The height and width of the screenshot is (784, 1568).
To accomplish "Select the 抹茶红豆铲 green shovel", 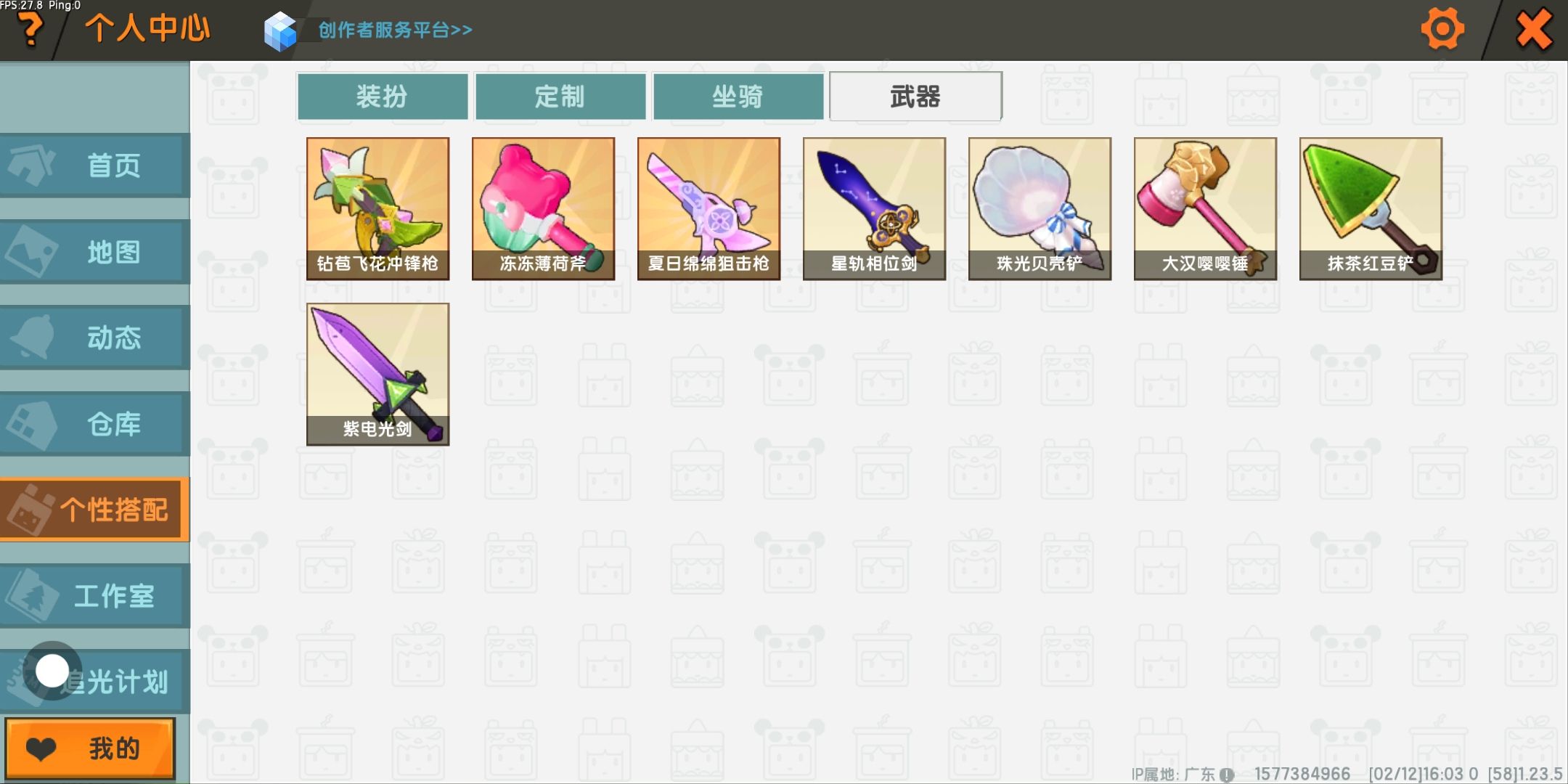I will pyautogui.click(x=1371, y=208).
